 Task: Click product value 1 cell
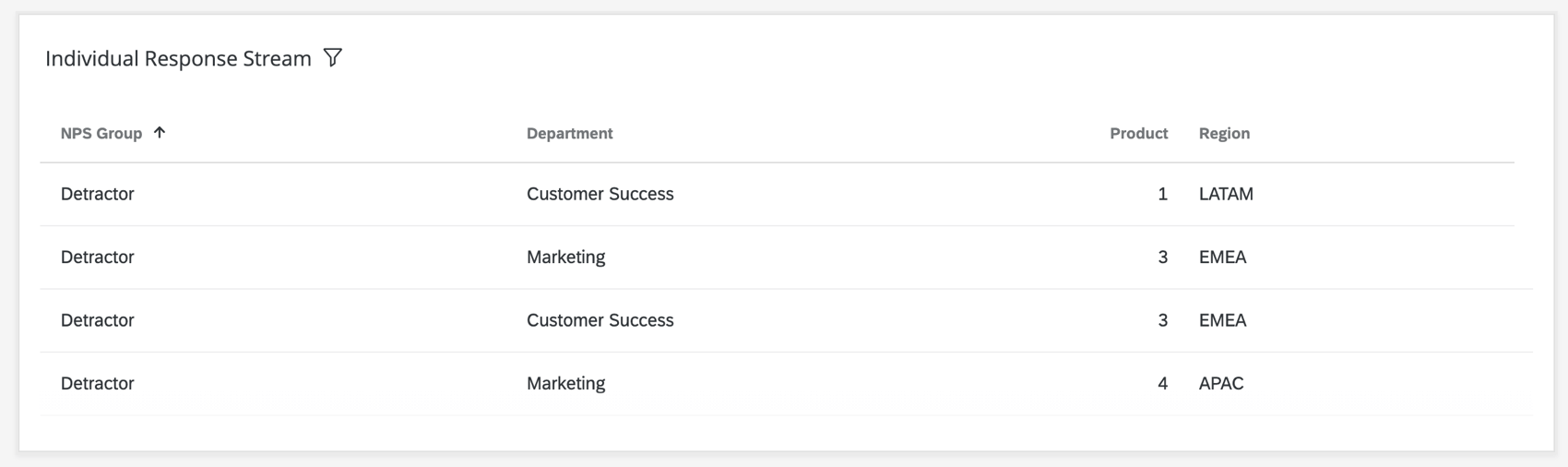[x=1162, y=195]
